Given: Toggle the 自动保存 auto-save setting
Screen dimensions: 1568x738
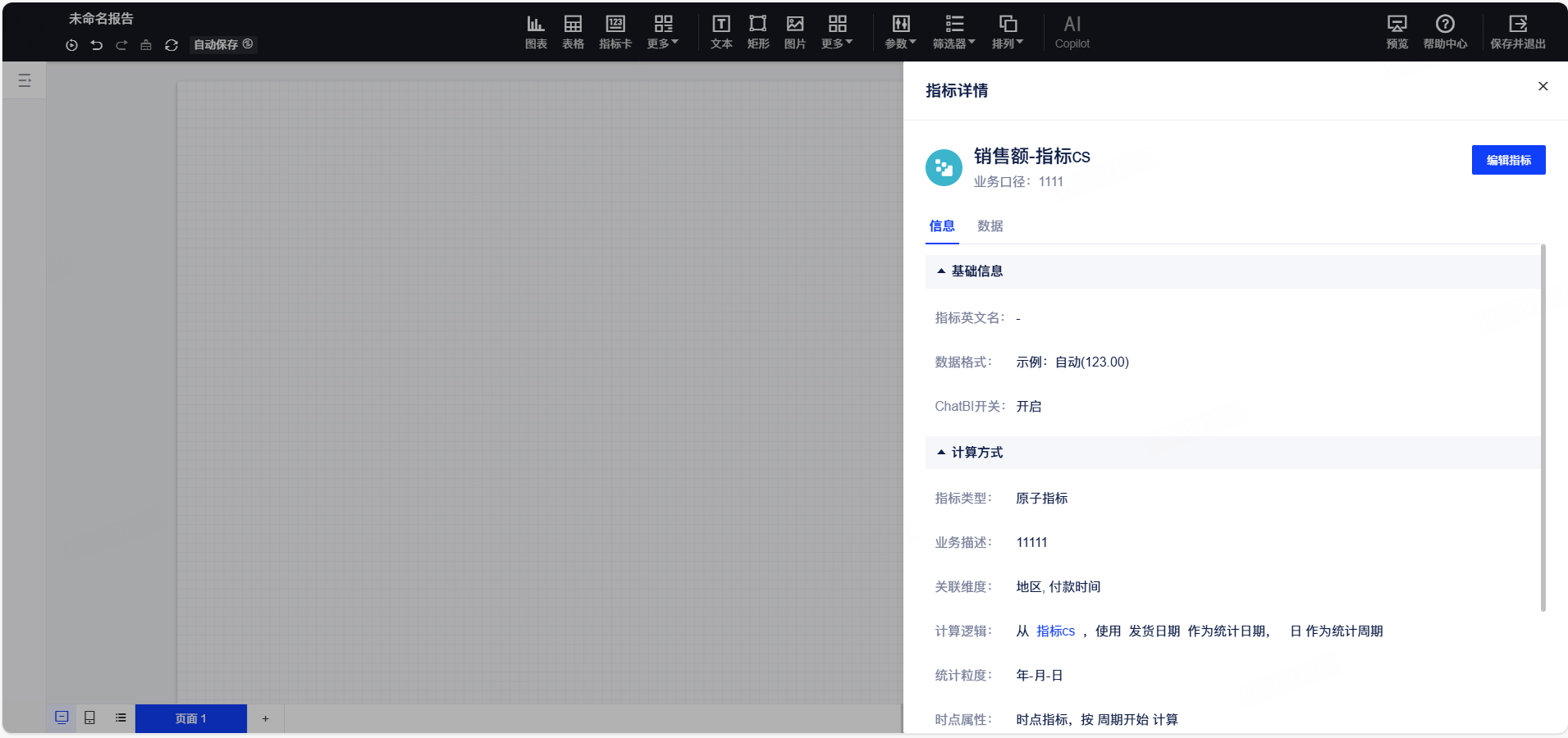Looking at the screenshot, I should [223, 44].
